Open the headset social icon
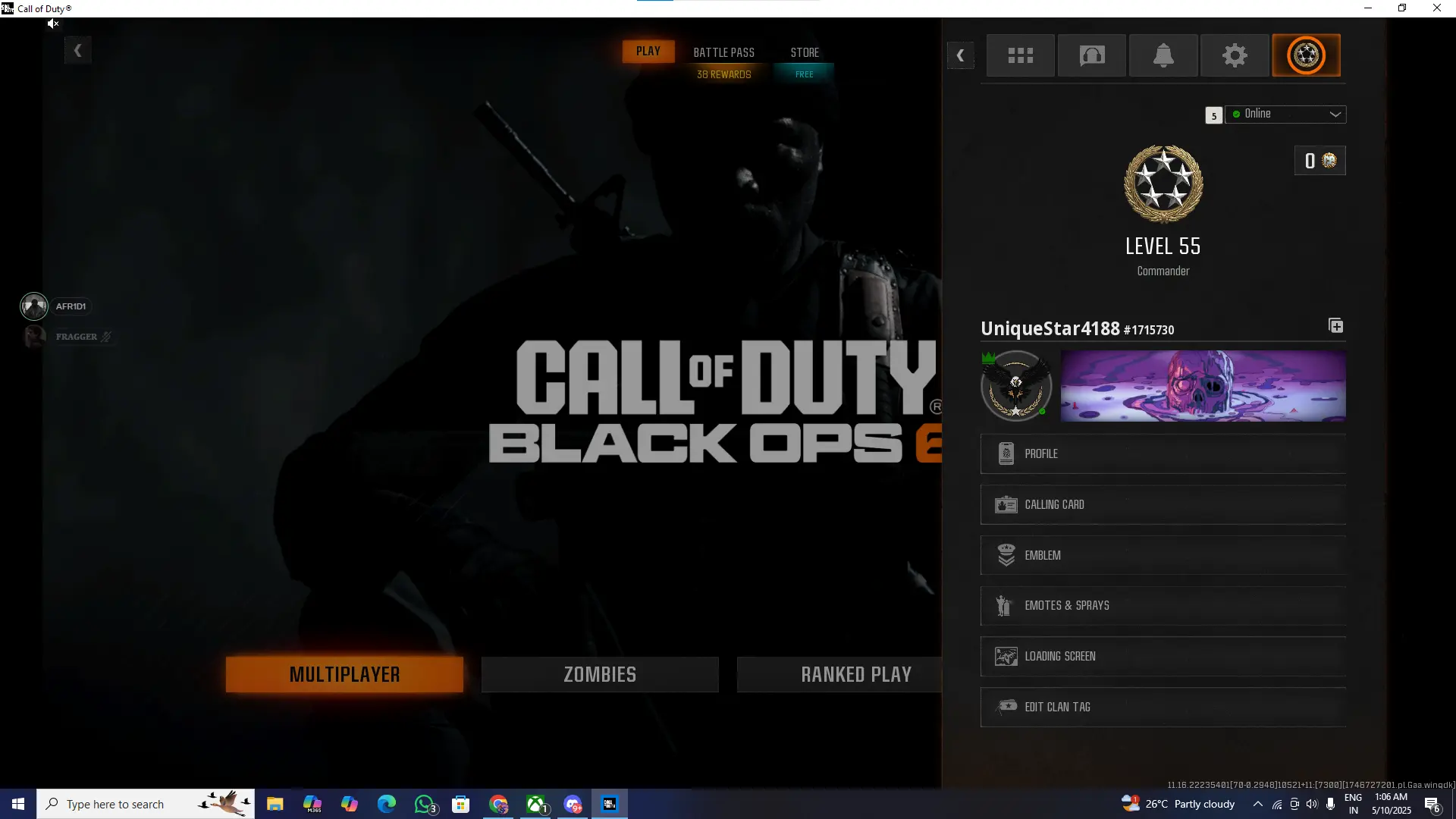Screen dimensions: 1456x819 coord(1091,55)
